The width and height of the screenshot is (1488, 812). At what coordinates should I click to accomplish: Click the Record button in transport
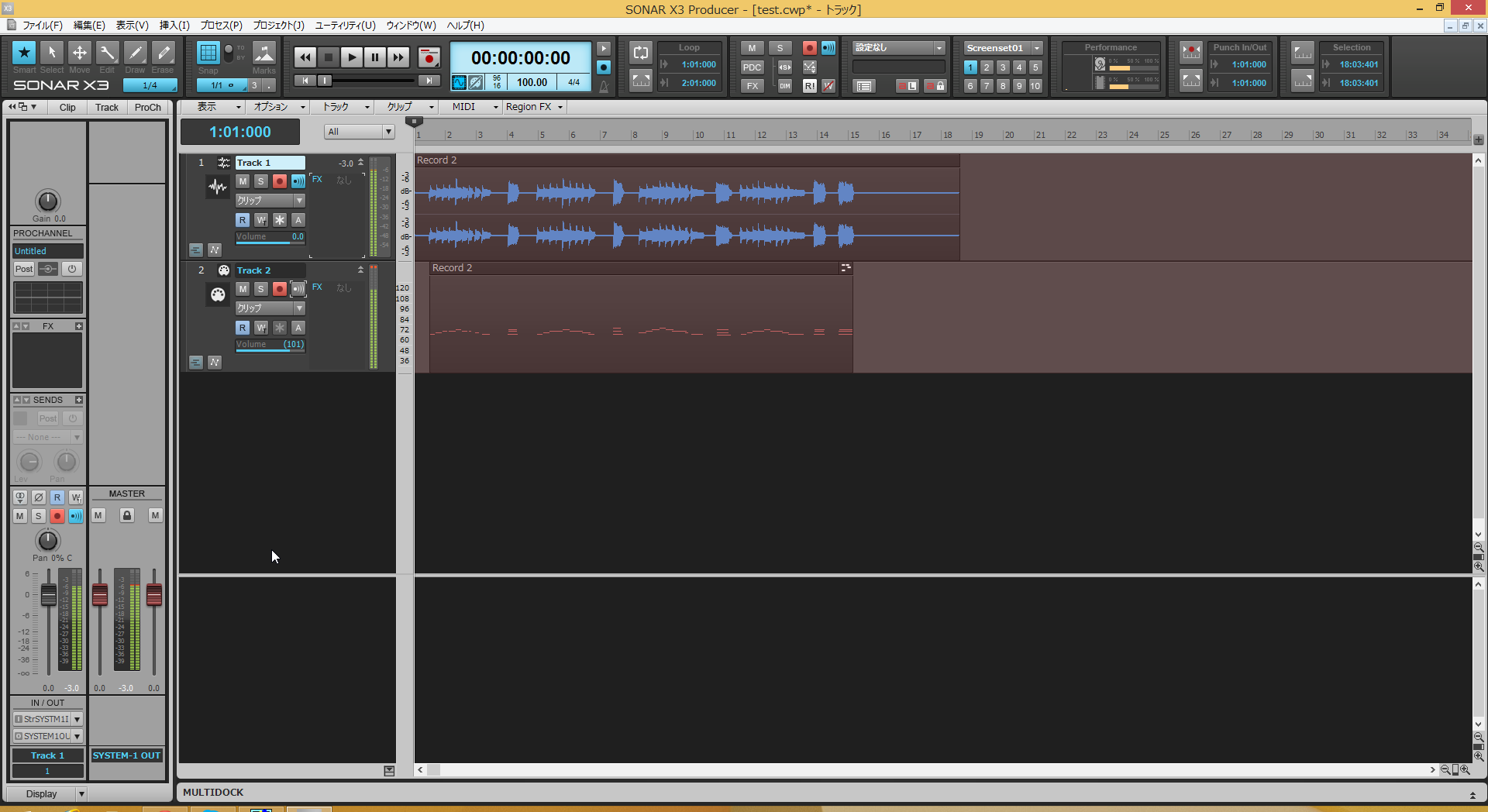click(429, 57)
